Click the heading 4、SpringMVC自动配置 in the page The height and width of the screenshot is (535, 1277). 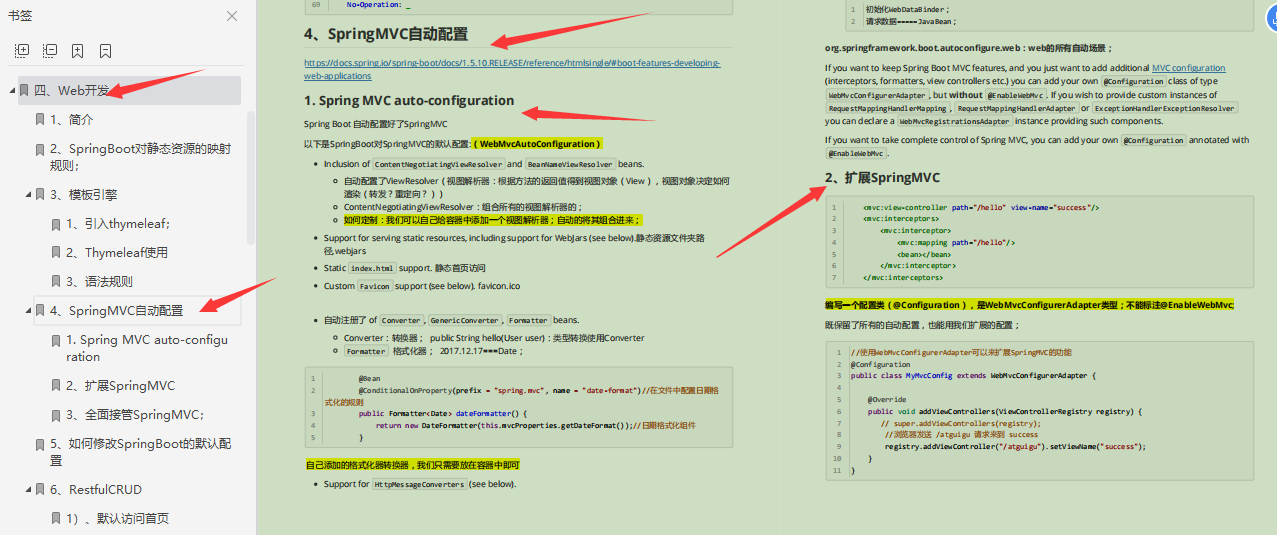click(386, 34)
